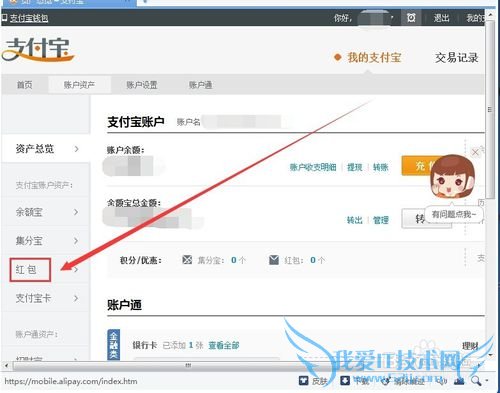Click 转出 link for 余额宝
Screen dimensions: 500x393
[354, 220]
